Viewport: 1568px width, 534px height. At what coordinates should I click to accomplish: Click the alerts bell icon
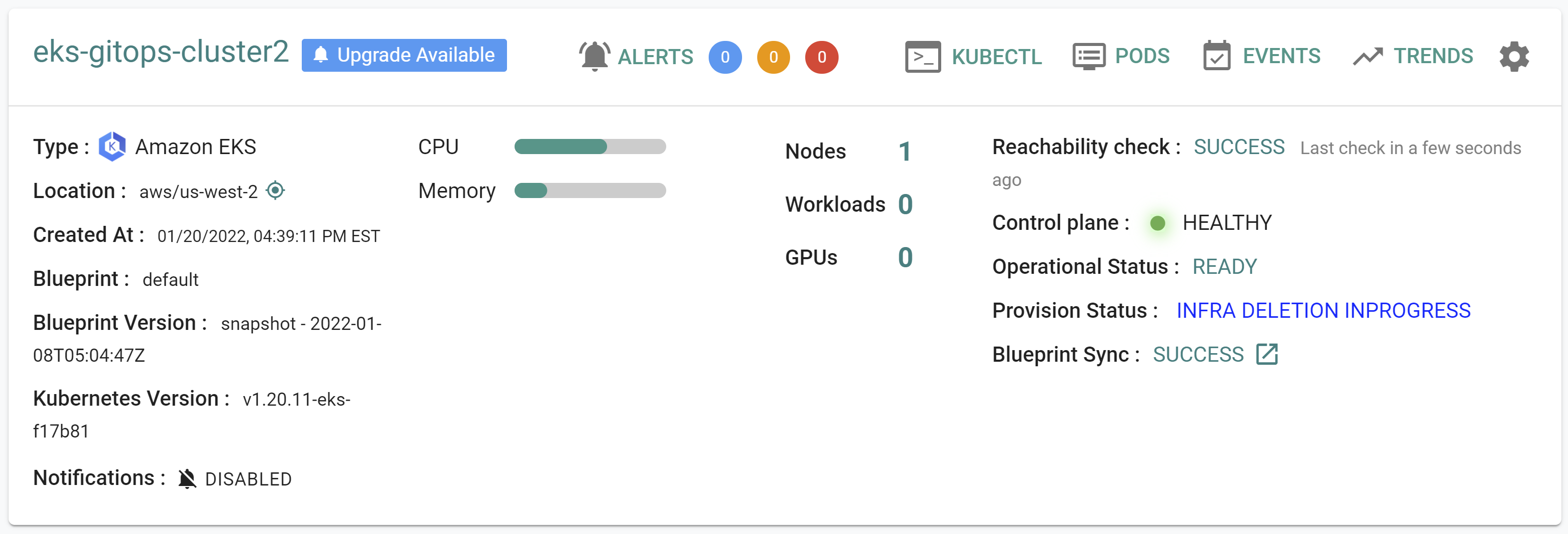(594, 57)
